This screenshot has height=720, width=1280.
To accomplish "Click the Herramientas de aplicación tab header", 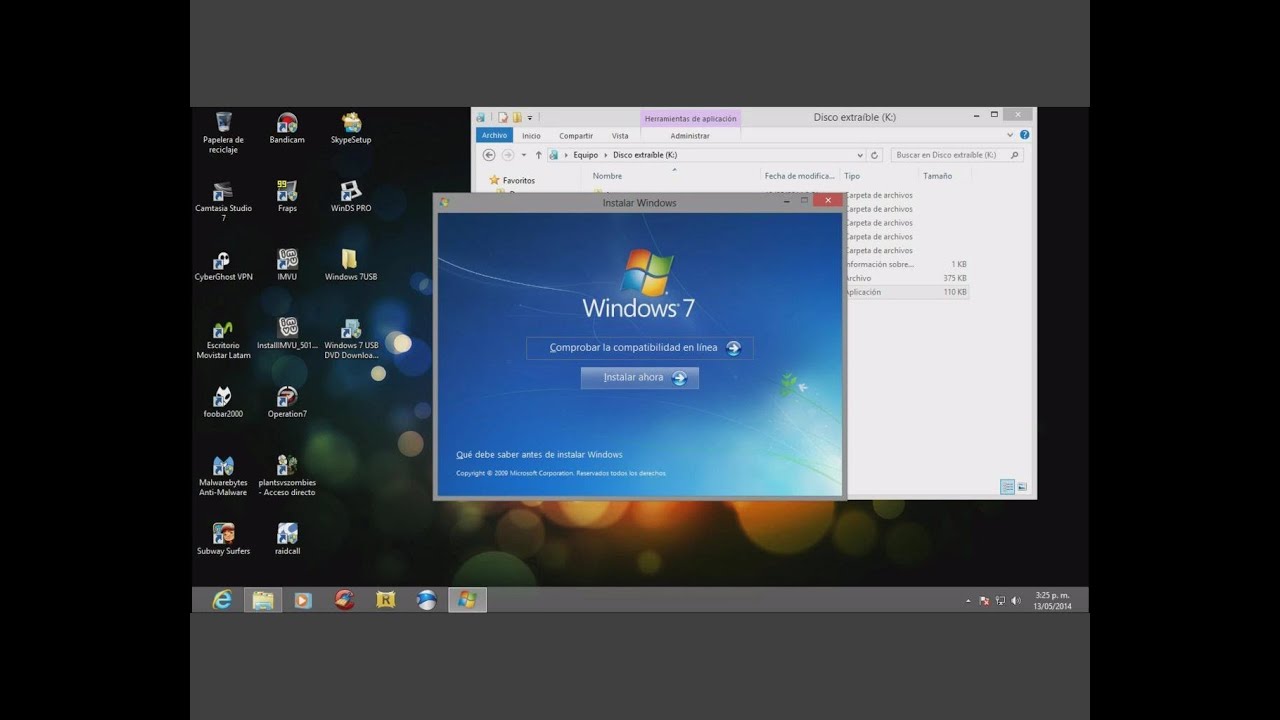I will [690, 118].
